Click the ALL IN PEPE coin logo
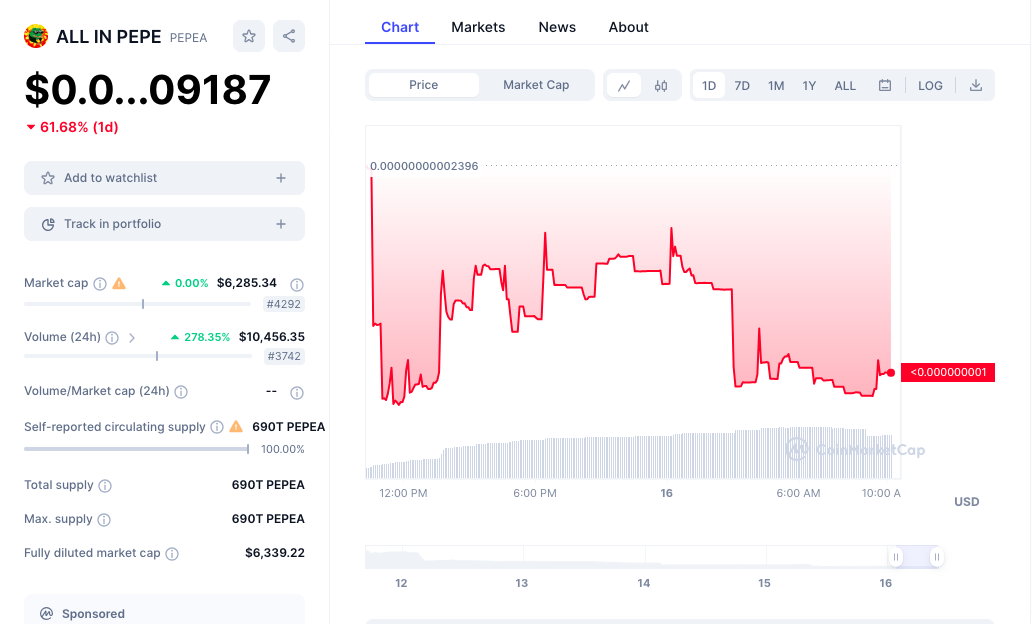Image resolution: width=1032 pixels, height=624 pixels. point(36,36)
